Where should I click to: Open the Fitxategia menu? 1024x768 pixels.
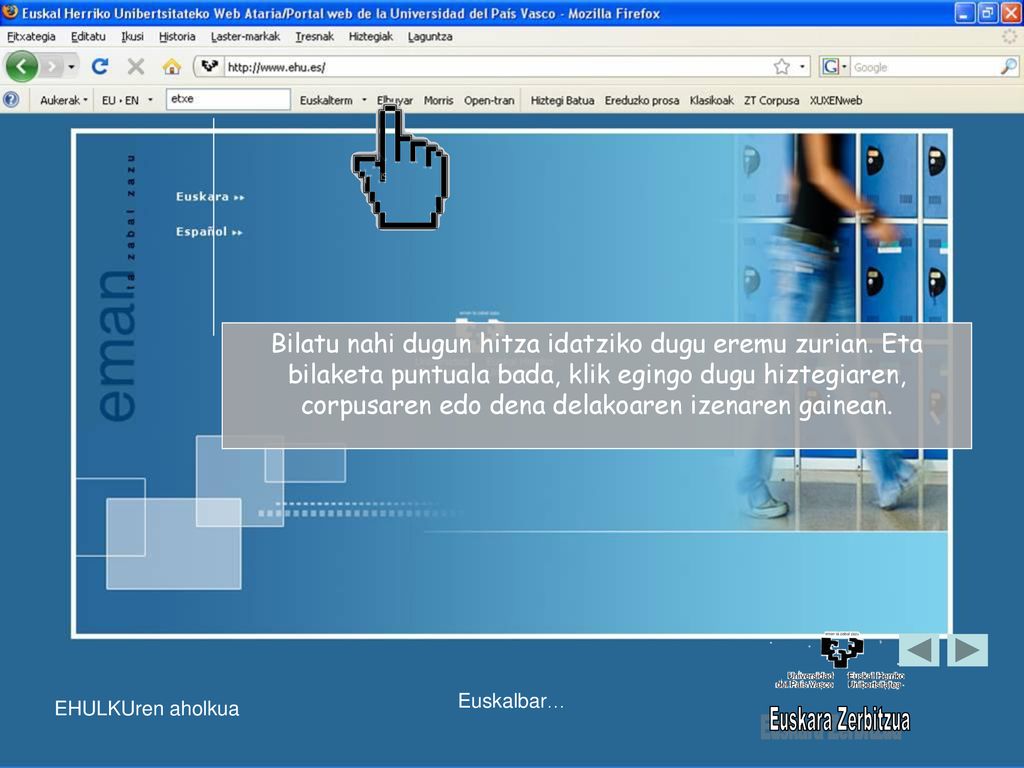coord(31,37)
